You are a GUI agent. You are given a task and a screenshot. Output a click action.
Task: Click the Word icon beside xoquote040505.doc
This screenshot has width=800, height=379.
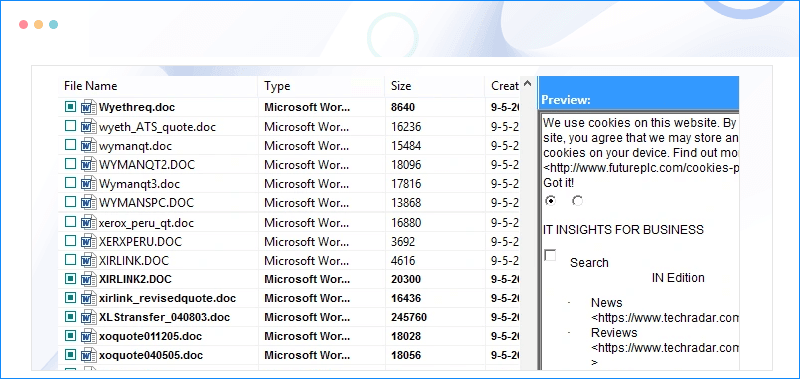(x=89, y=355)
